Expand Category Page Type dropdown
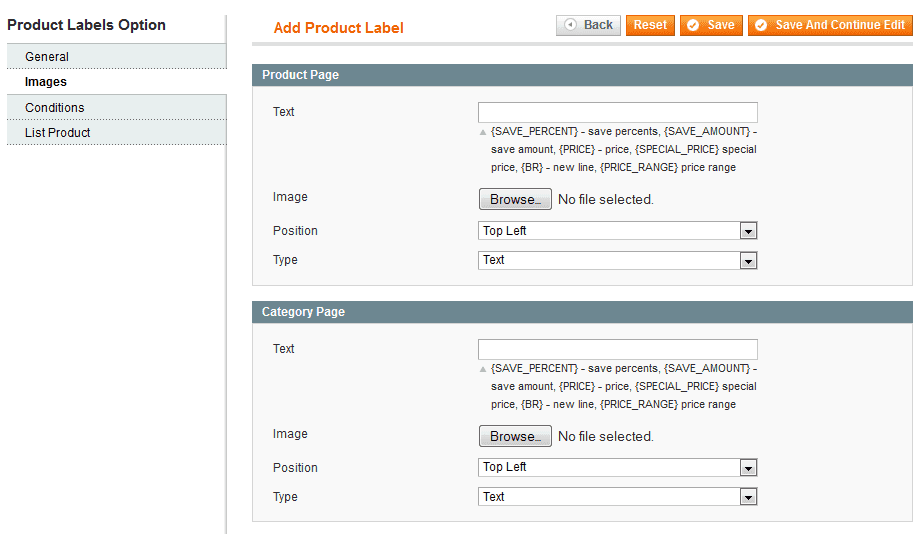Viewport: 924px width, 534px height. coord(617,497)
